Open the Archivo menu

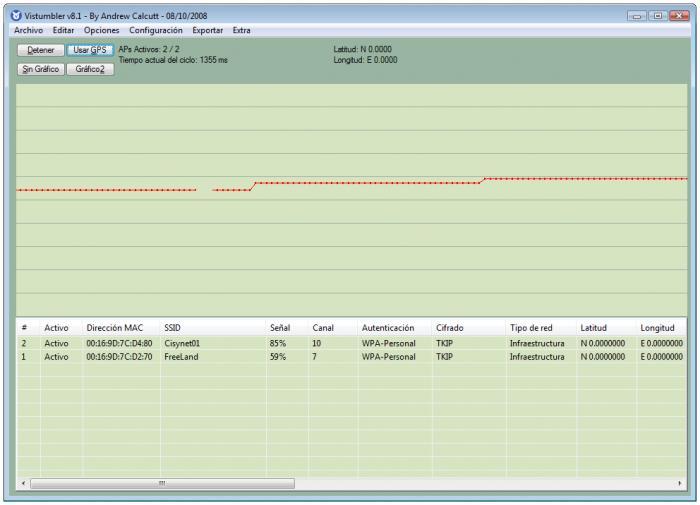29,30
